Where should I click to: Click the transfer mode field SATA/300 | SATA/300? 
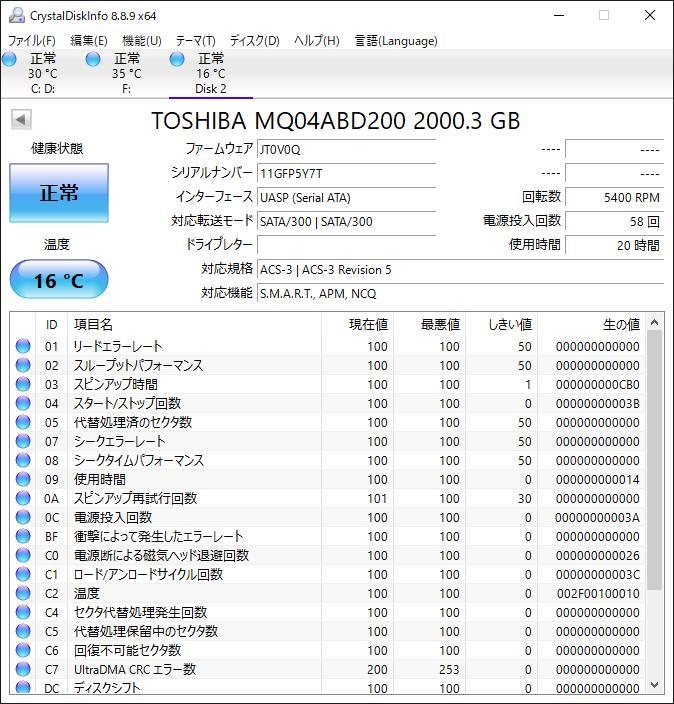[346, 221]
